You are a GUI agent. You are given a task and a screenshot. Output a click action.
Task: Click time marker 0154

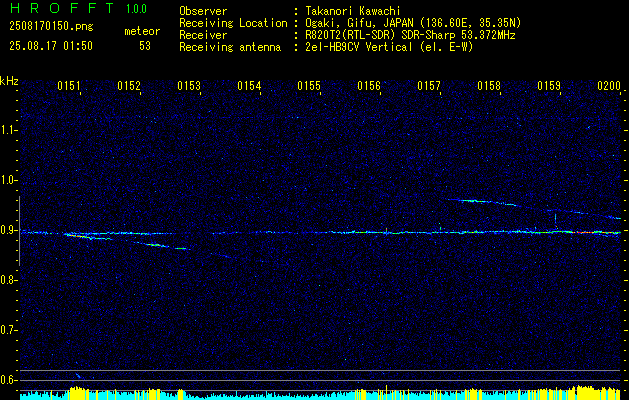(x=249, y=86)
